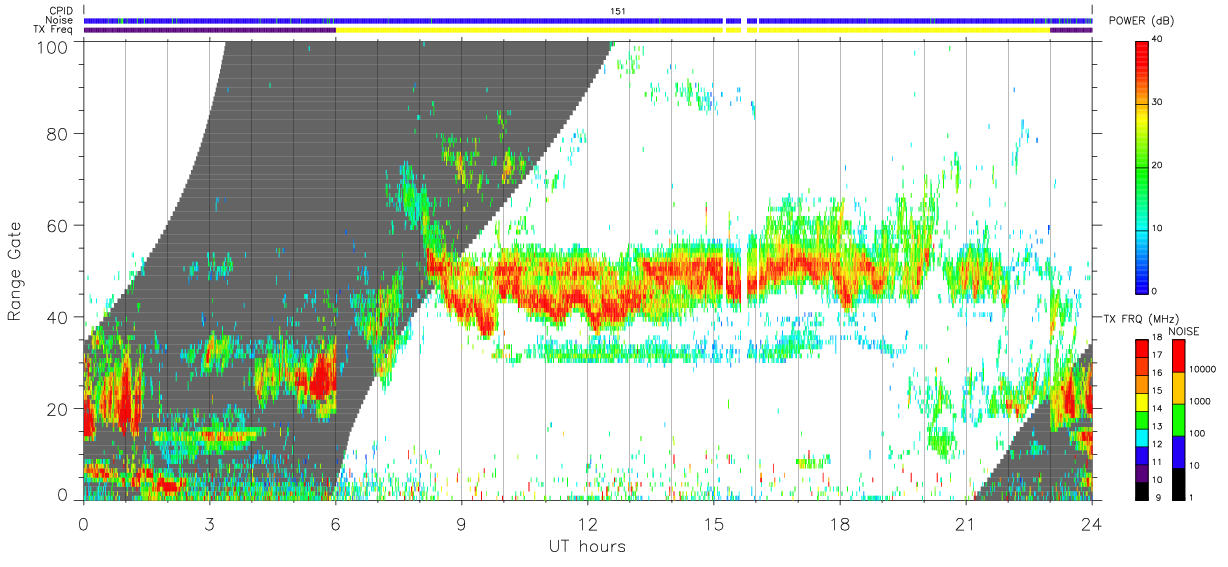Click the yellow section of the TX Freq strip
Screen dimensions: 1228x567
[692, 30]
